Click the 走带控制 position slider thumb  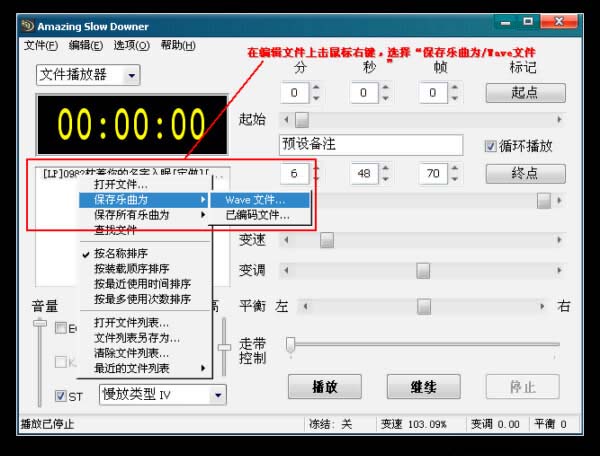tap(291, 344)
